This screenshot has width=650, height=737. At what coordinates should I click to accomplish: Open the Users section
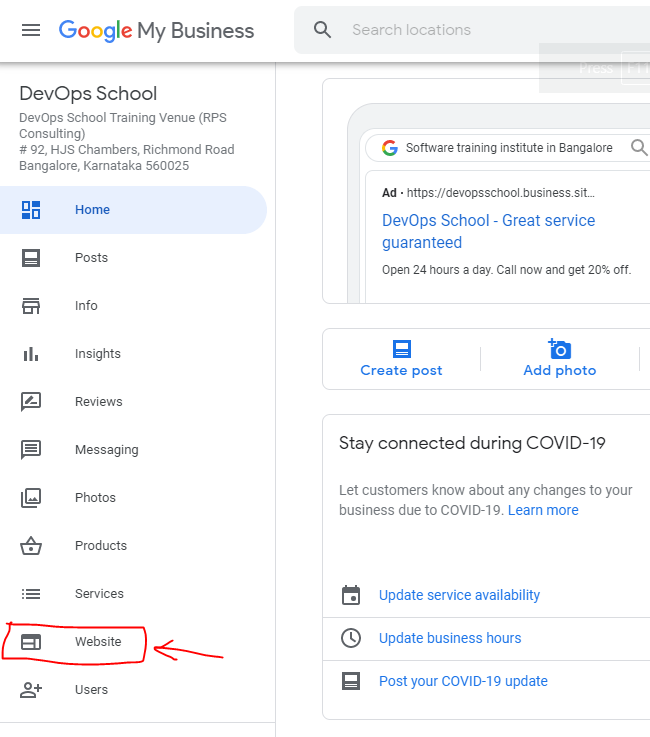pos(91,690)
